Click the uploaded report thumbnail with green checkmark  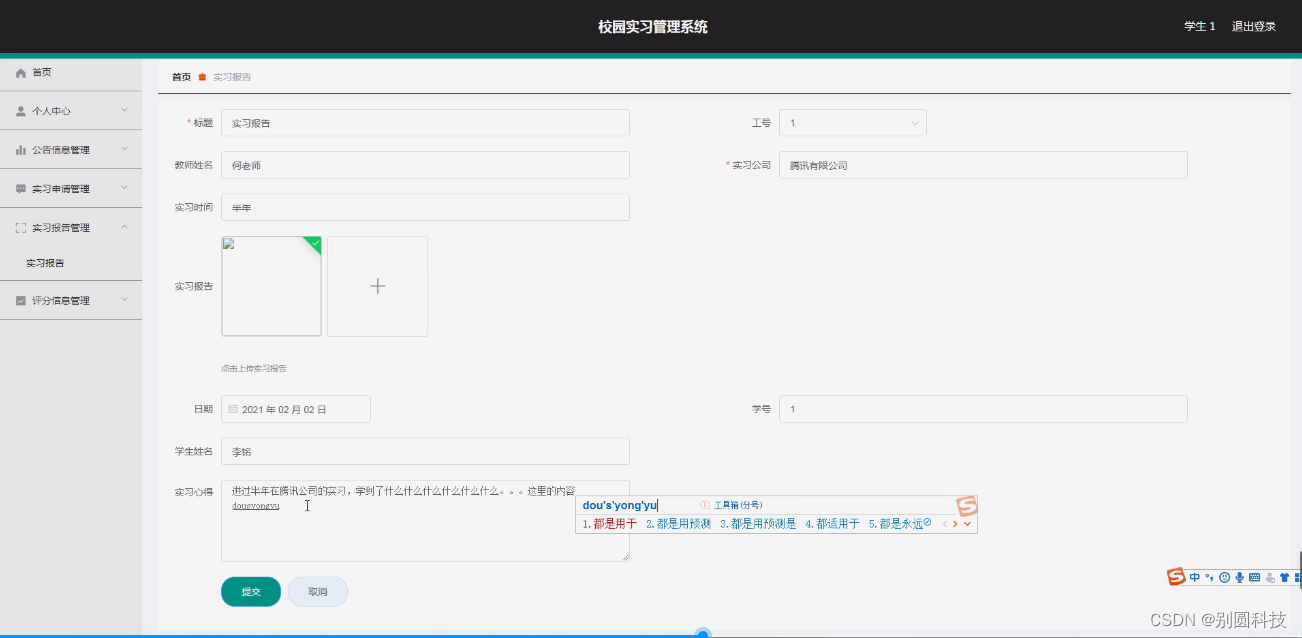pyautogui.click(x=271, y=285)
